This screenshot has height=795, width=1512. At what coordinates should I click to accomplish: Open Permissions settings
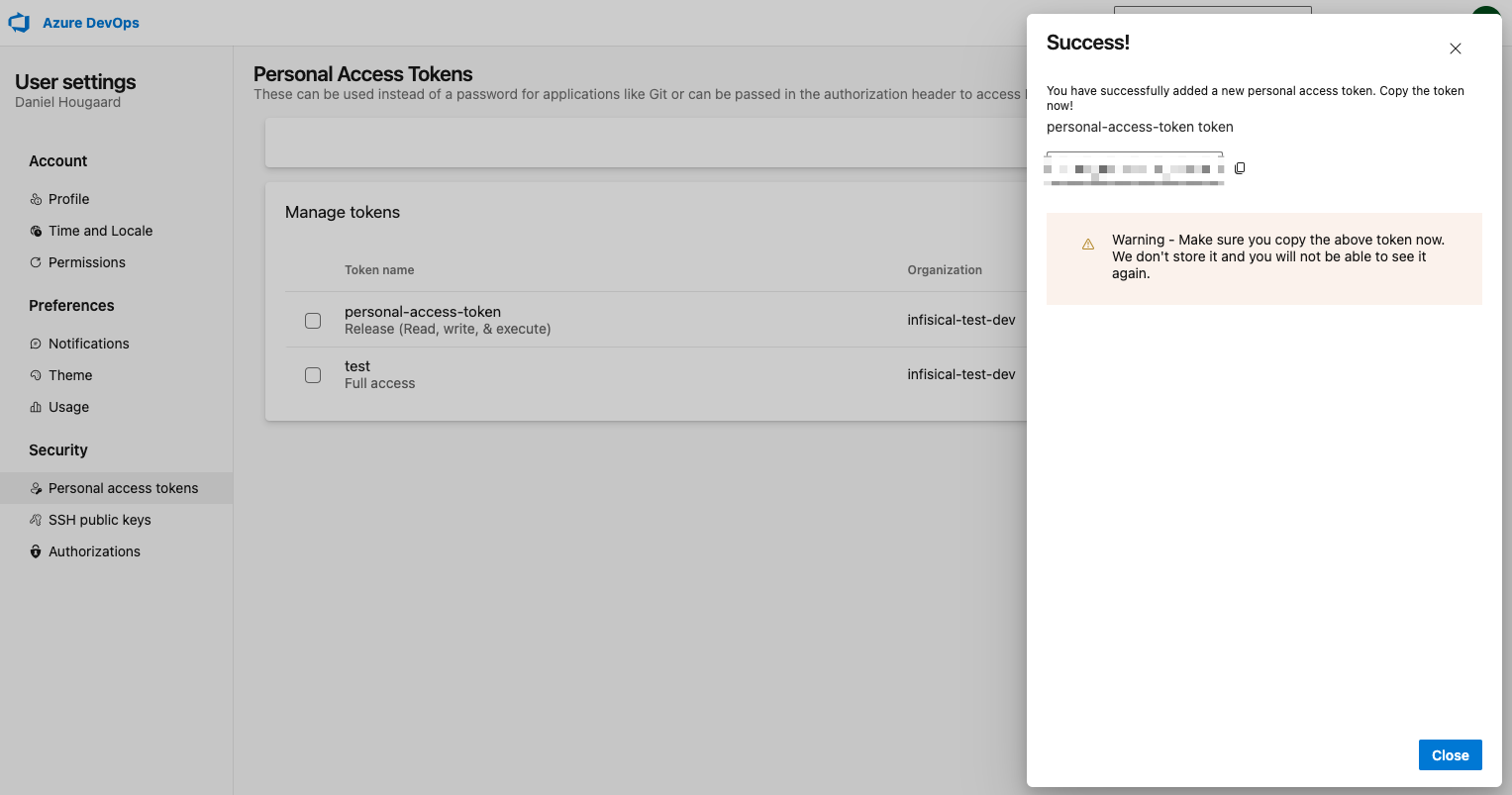86,262
